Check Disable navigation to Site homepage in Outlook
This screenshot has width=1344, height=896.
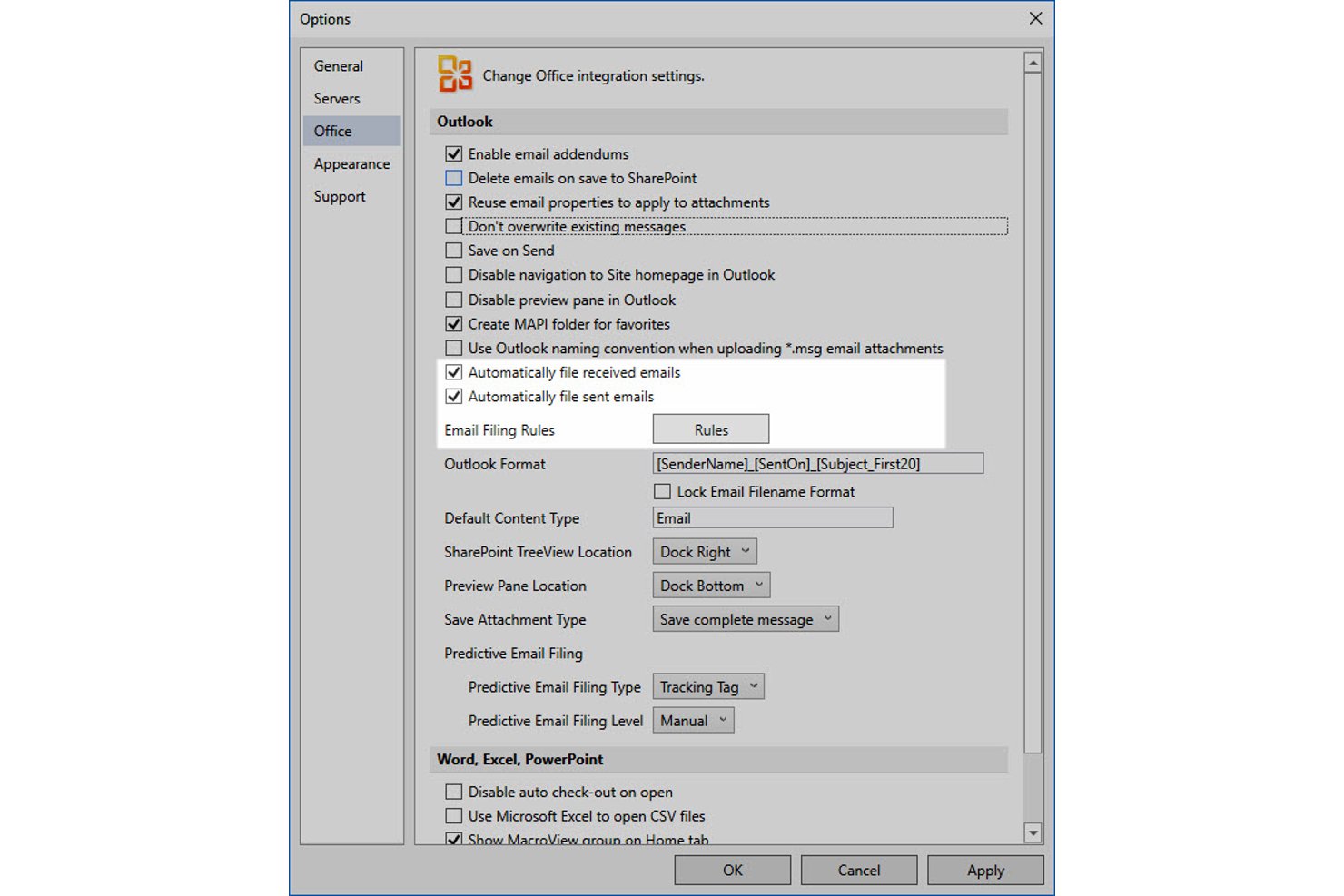454,275
